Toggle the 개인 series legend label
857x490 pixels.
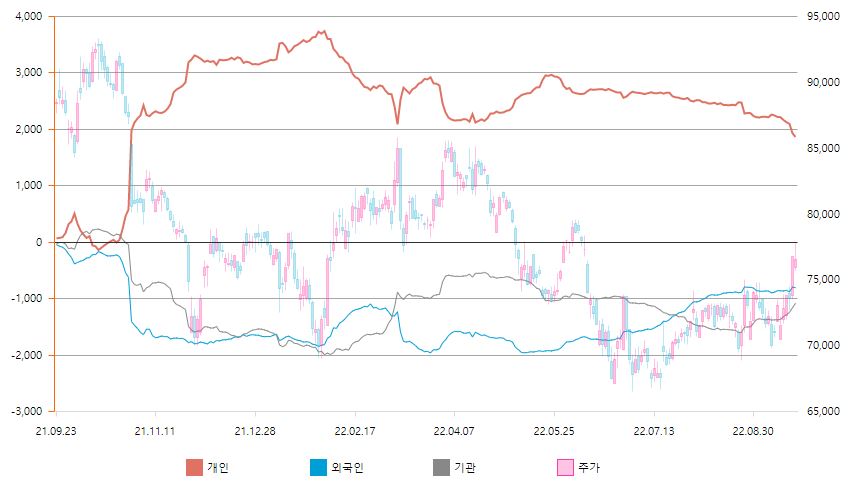click(x=220, y=467)
